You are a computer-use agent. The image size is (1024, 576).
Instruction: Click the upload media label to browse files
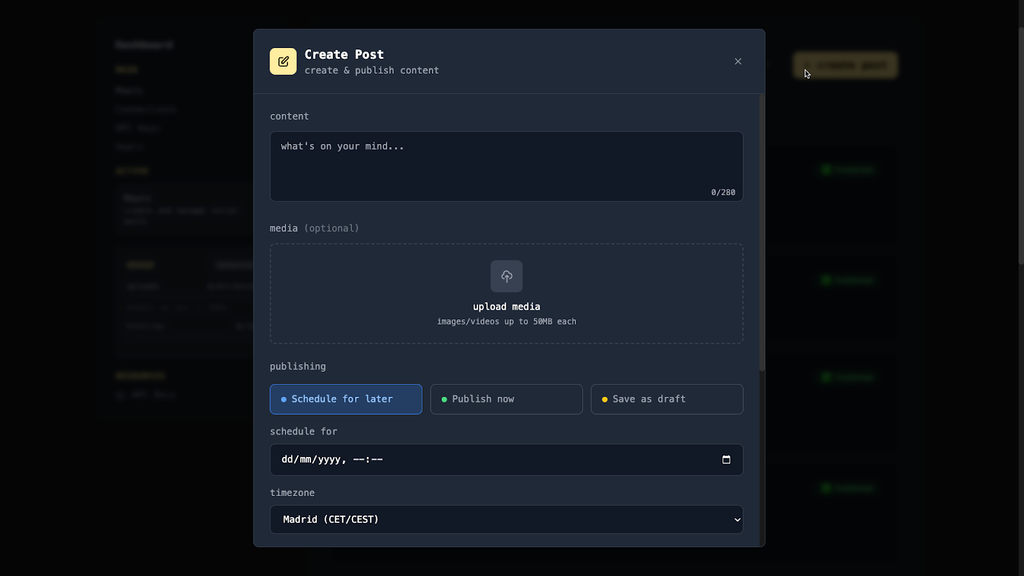tap(506, 306)
